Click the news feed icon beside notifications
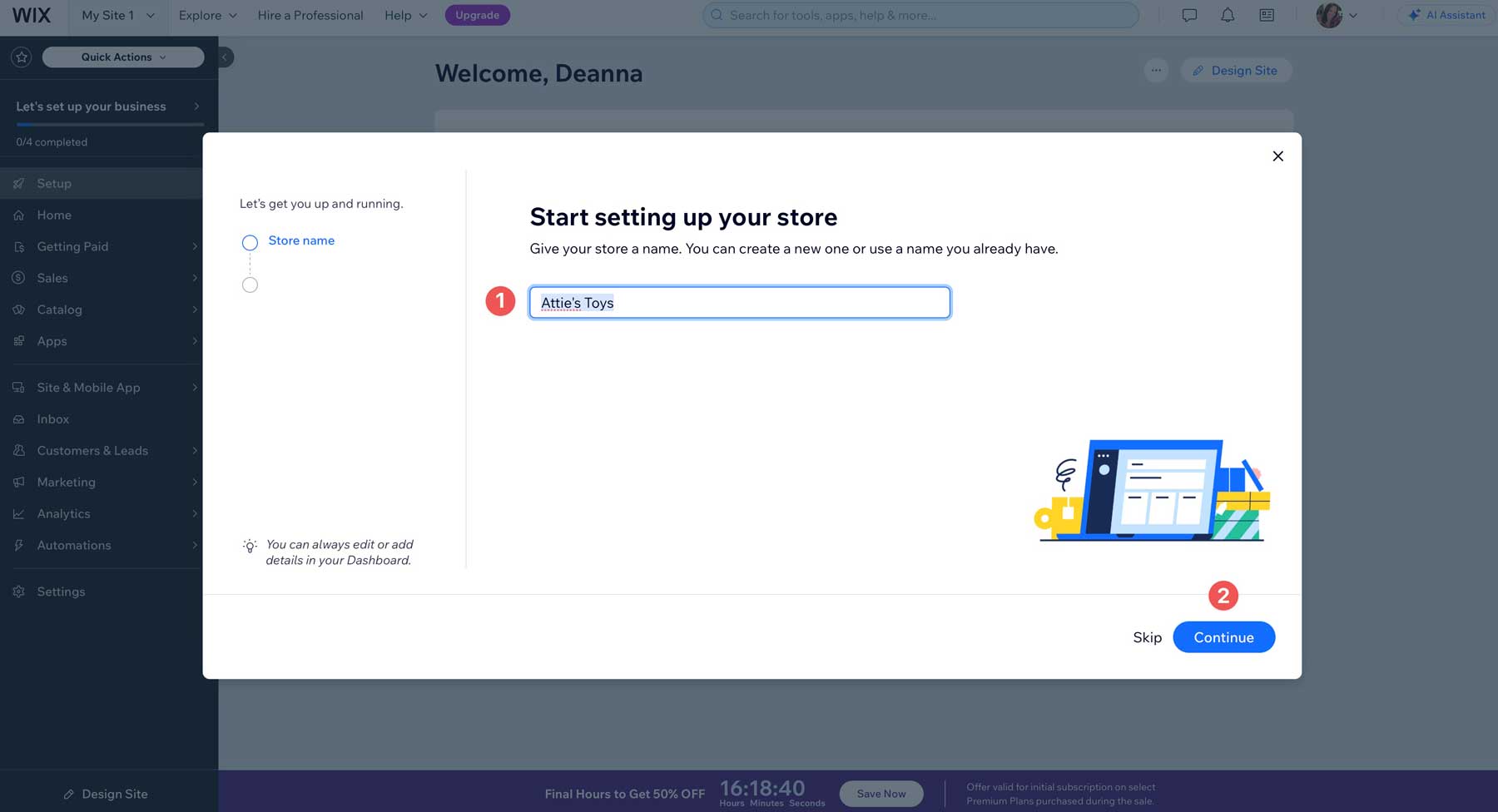 click(1267, 14)
